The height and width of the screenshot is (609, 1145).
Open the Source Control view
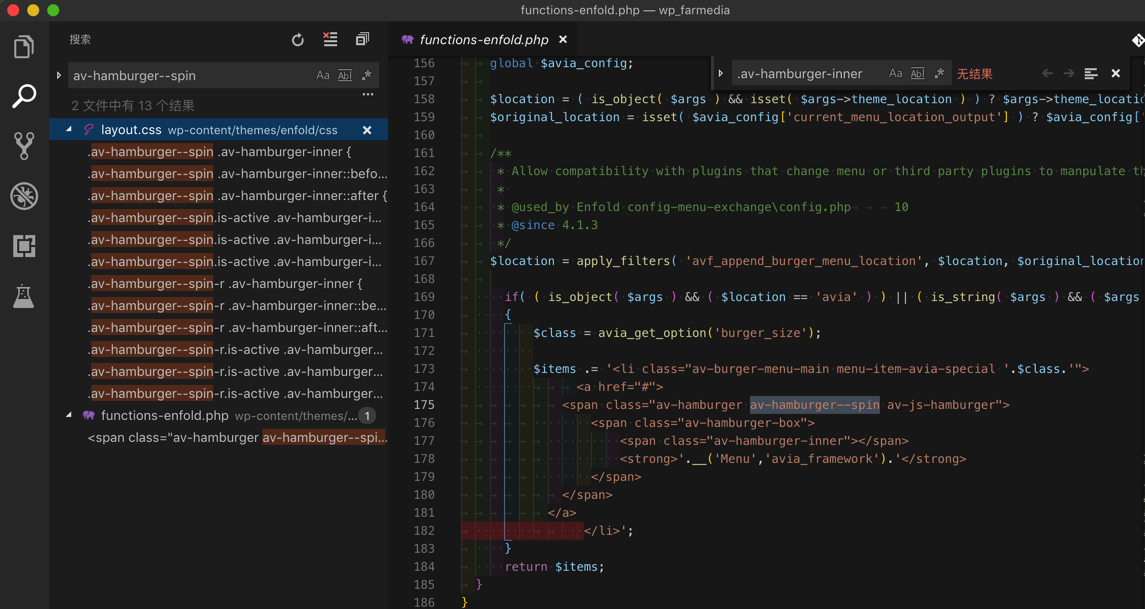(x=24, y=146)
